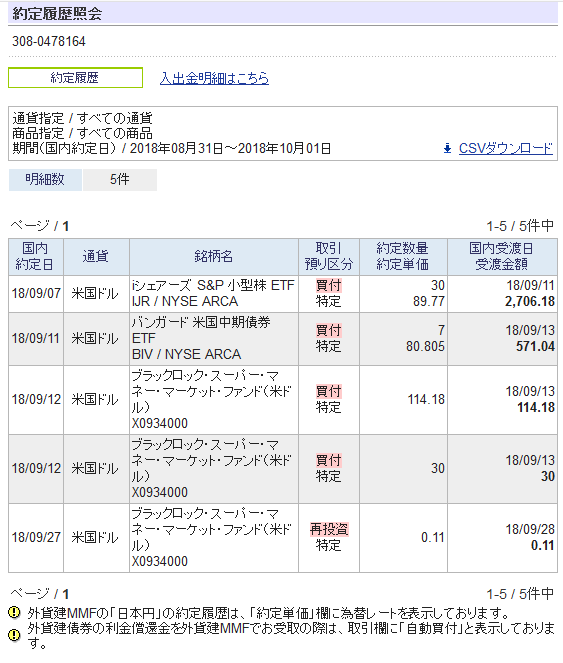Click the second yellow warning icon about 外貨建債券

14,635
